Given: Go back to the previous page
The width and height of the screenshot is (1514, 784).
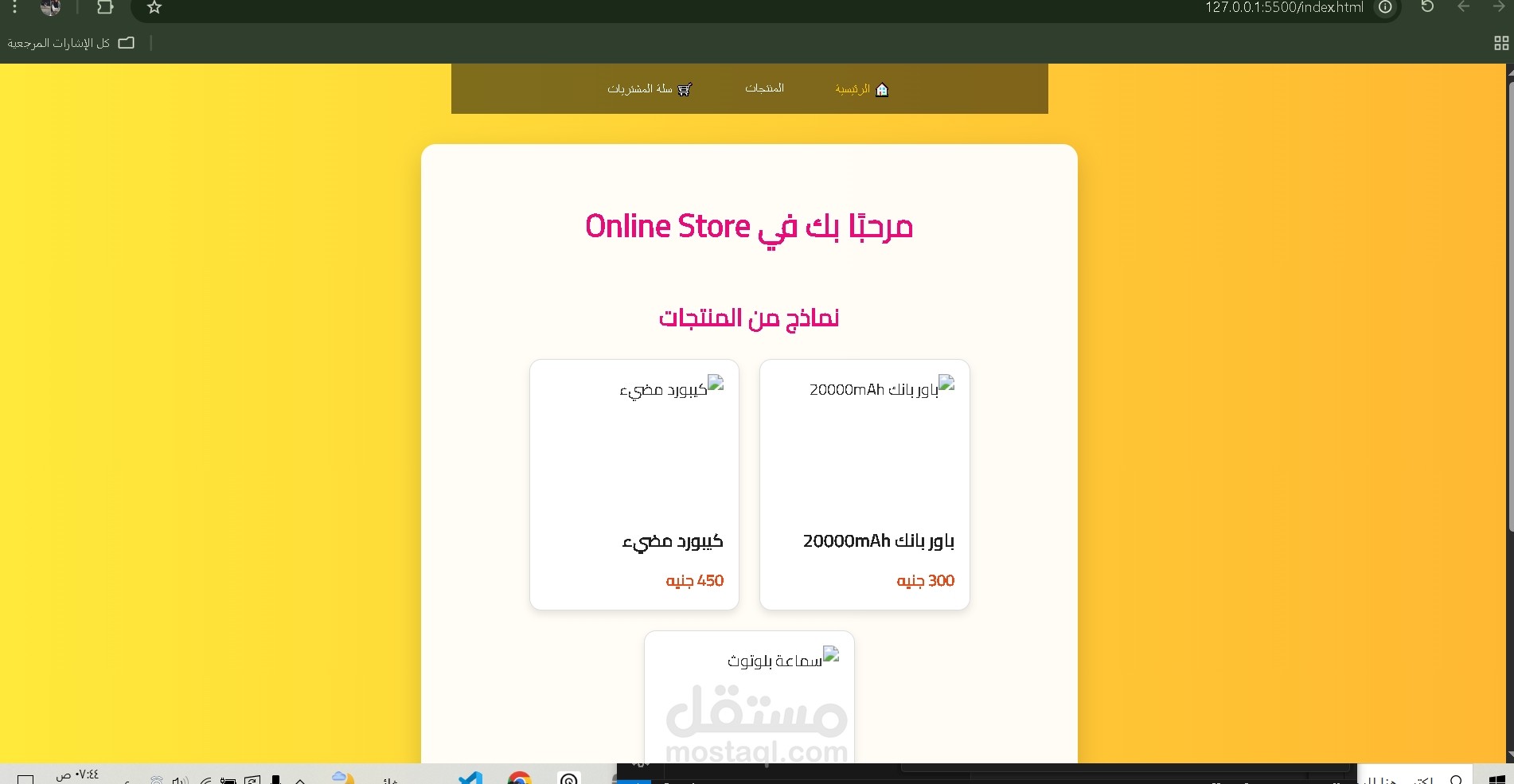Looking at the screenshot, I should pos(1463,7).
